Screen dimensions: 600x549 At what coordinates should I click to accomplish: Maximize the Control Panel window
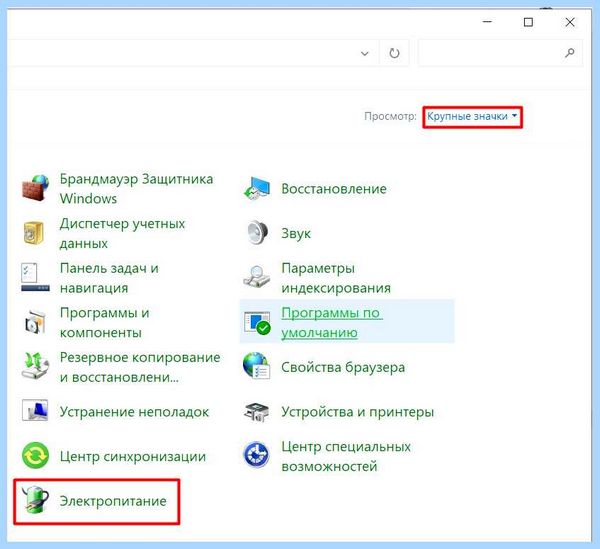[528, 22]
